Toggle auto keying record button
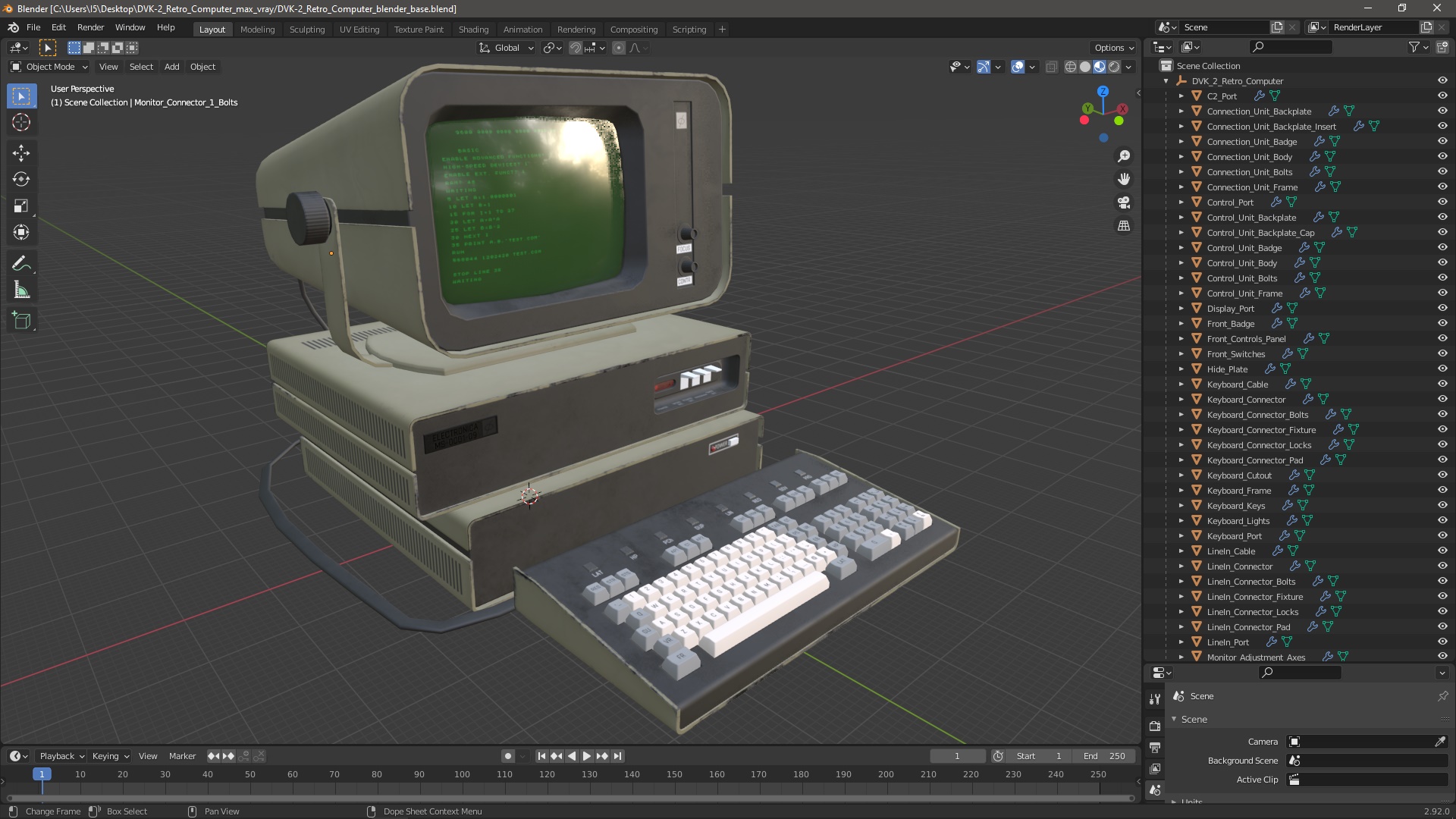The height and width of the screenshot is (819, 1456). point(507,756)
